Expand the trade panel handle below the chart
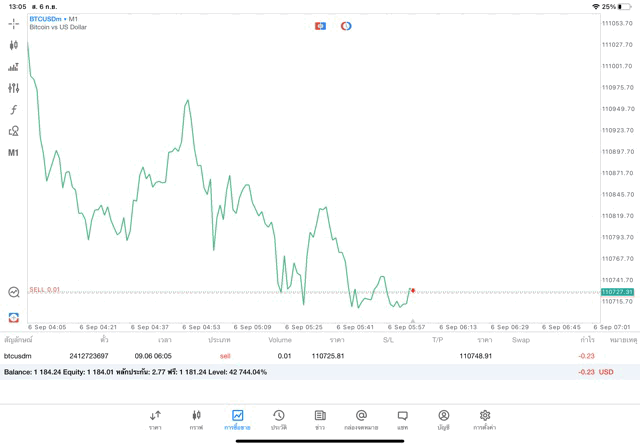640x447 pixels. click(x=413, y=322)
